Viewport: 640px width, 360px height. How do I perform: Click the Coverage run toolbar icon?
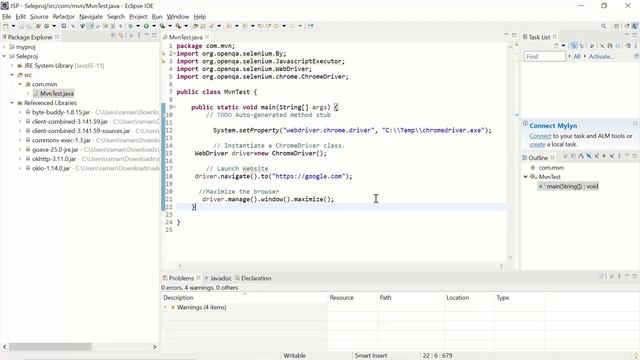pyautogui.click(x=162, y=26)
